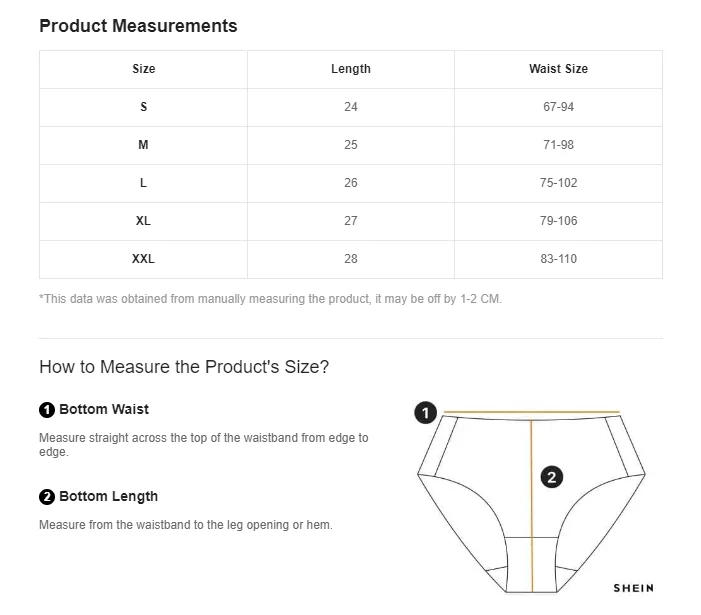
Task: Click the S size row label
Action: (x=144, y=107)
